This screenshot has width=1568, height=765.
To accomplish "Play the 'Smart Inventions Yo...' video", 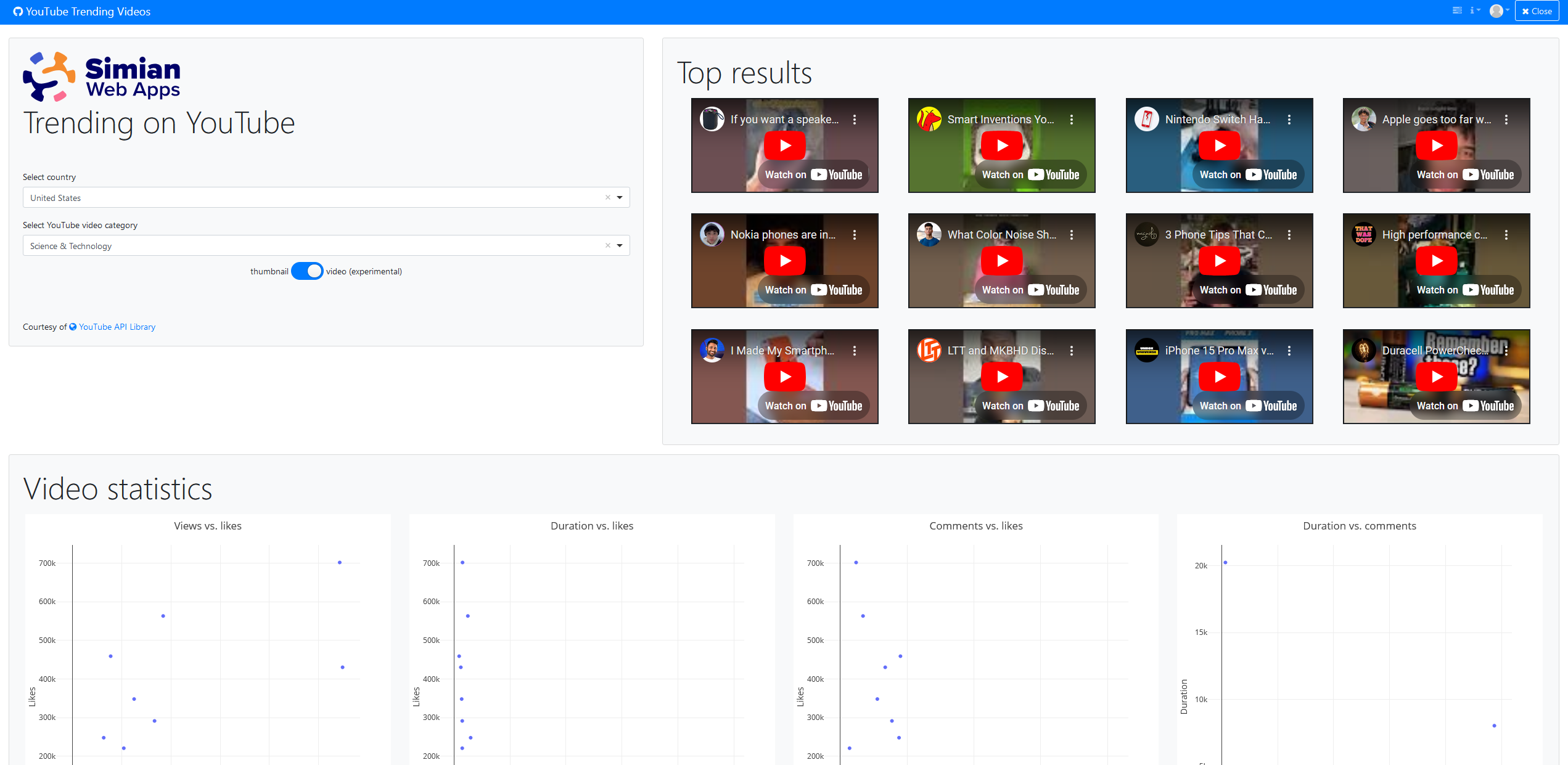I will pos(1002,146).
